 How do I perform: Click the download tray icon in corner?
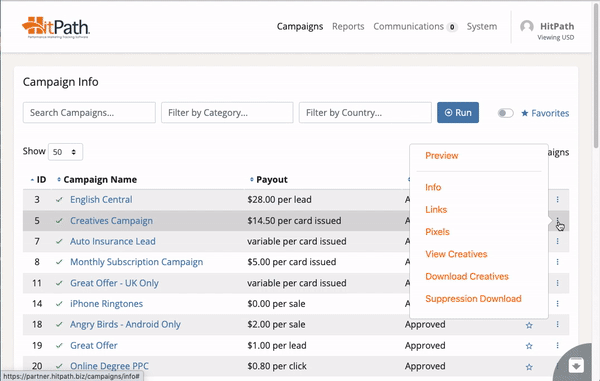click(576, 365)
